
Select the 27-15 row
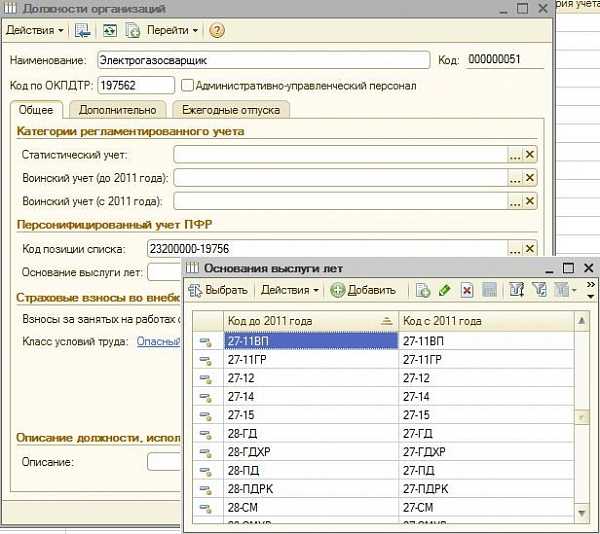[x=383, y=415]
